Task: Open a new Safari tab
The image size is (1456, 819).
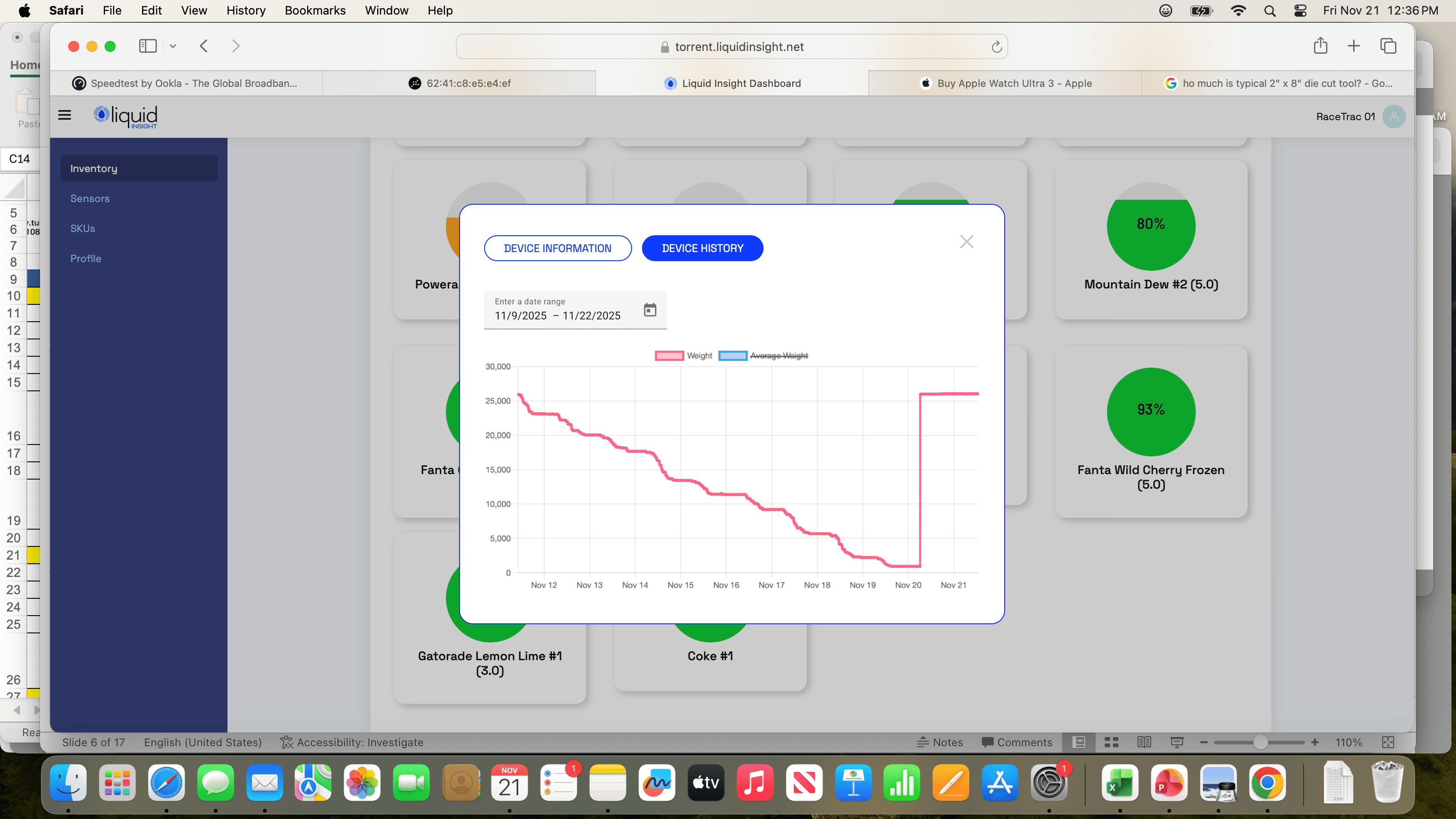Action: pyautogui.click(x=1354, y=46)
